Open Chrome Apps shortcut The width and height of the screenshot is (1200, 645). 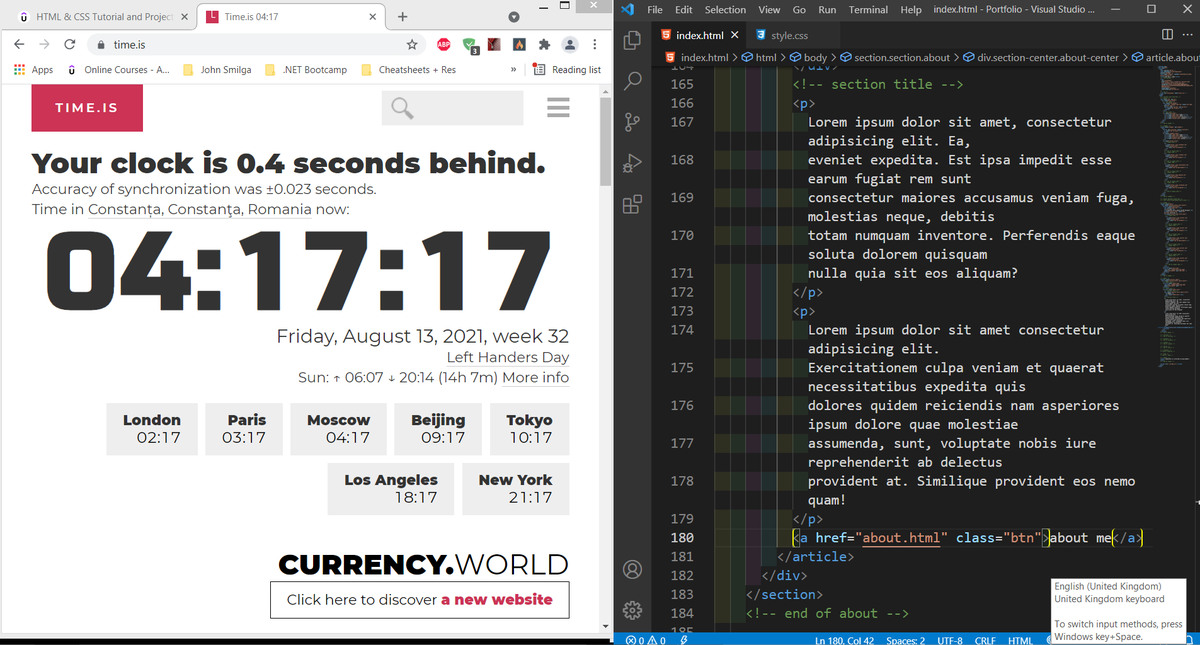click(33, 70)
